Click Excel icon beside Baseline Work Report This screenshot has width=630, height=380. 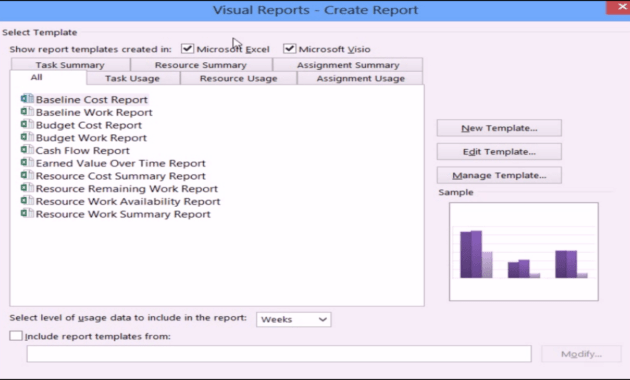pos(27,112)
